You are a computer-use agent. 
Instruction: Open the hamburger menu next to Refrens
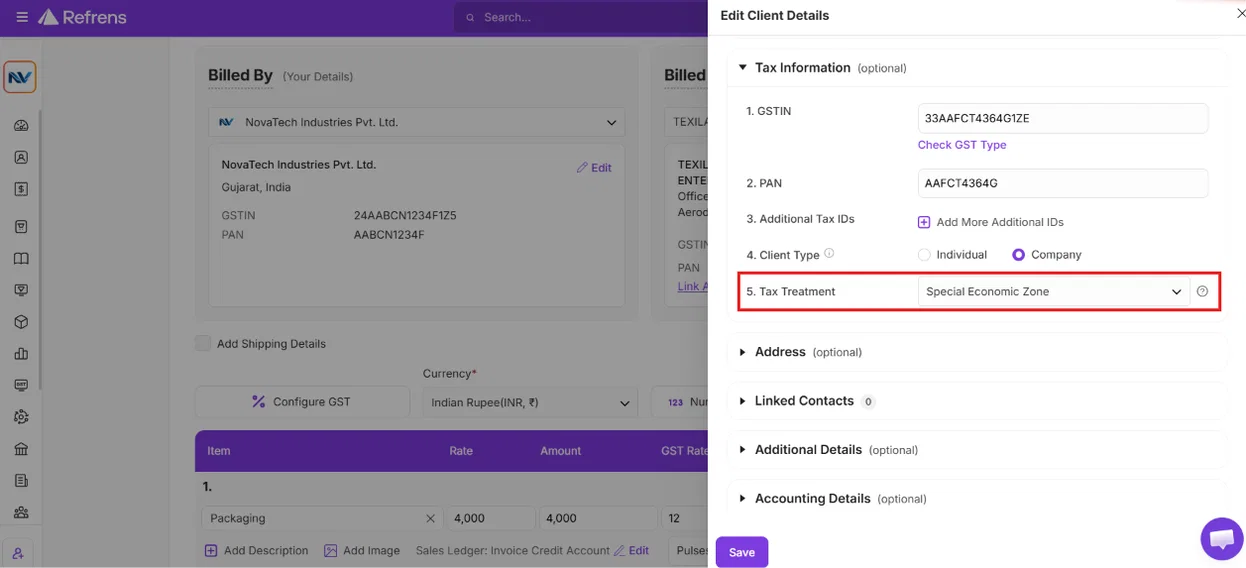click(x=22, y=17)
